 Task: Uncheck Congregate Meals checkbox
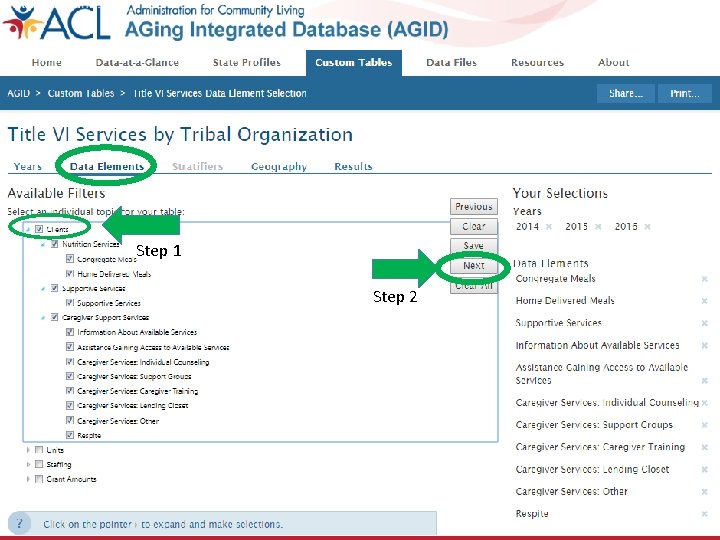tap(70, 259)
